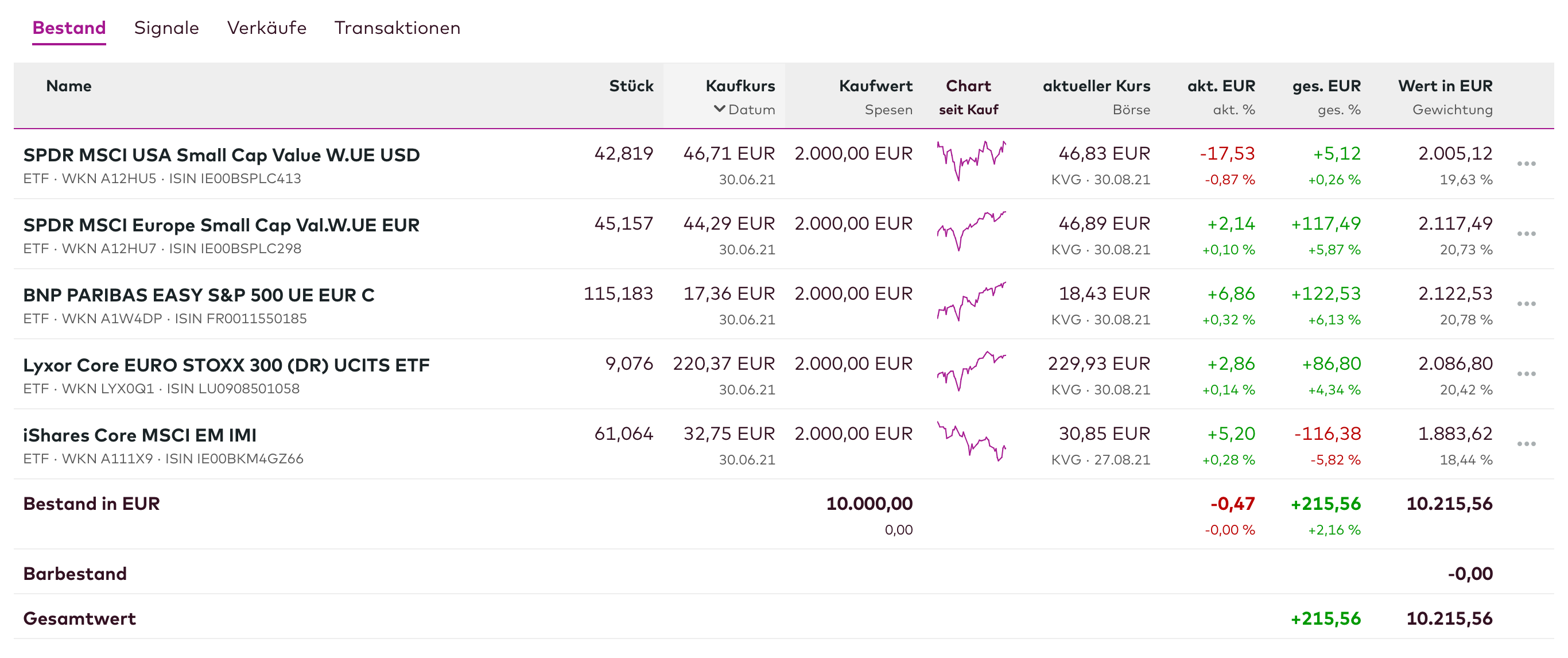
Task: Click the SPDR MSCI USA sparkline chart
Action: tap(971, 160)
